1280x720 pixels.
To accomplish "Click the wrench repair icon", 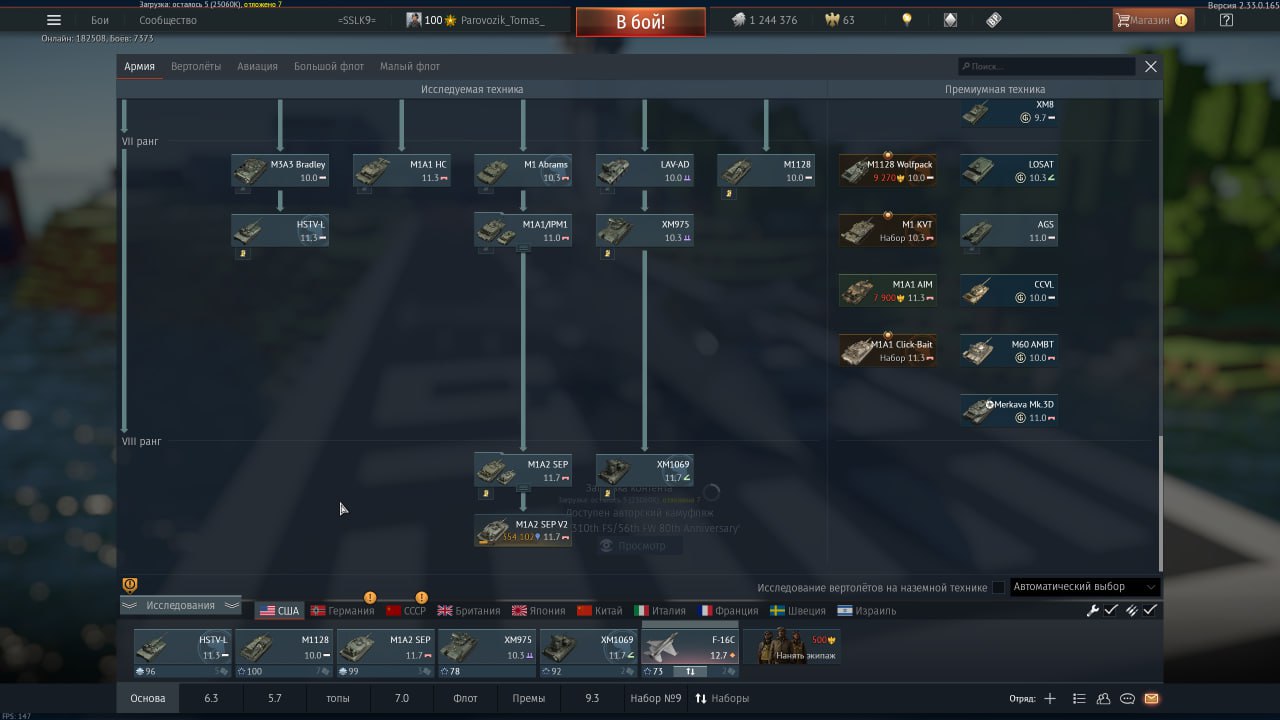I will point(1093,610).
